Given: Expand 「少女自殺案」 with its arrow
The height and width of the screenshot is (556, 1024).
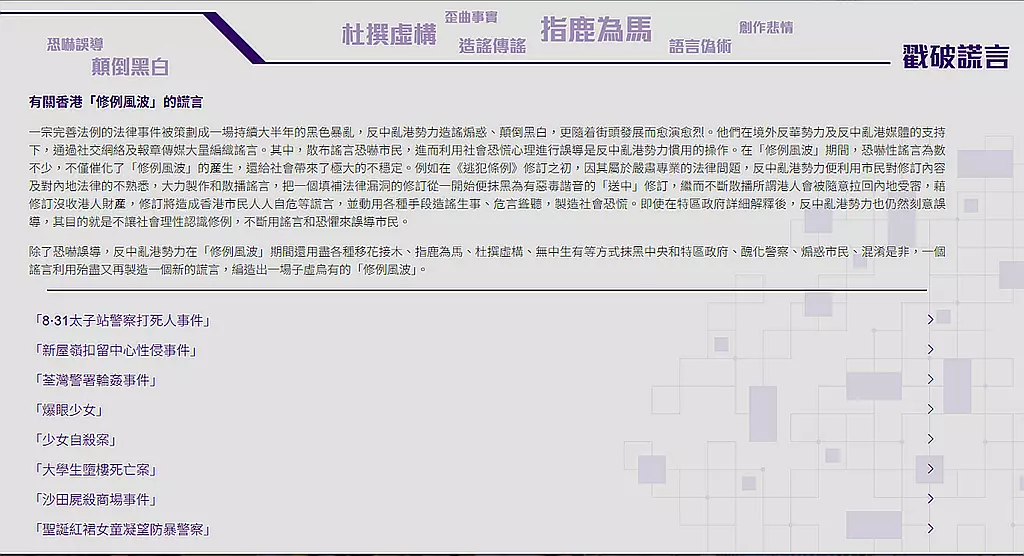Looking at the screenshot, I should pyautogui.click(x=930, y=439).
